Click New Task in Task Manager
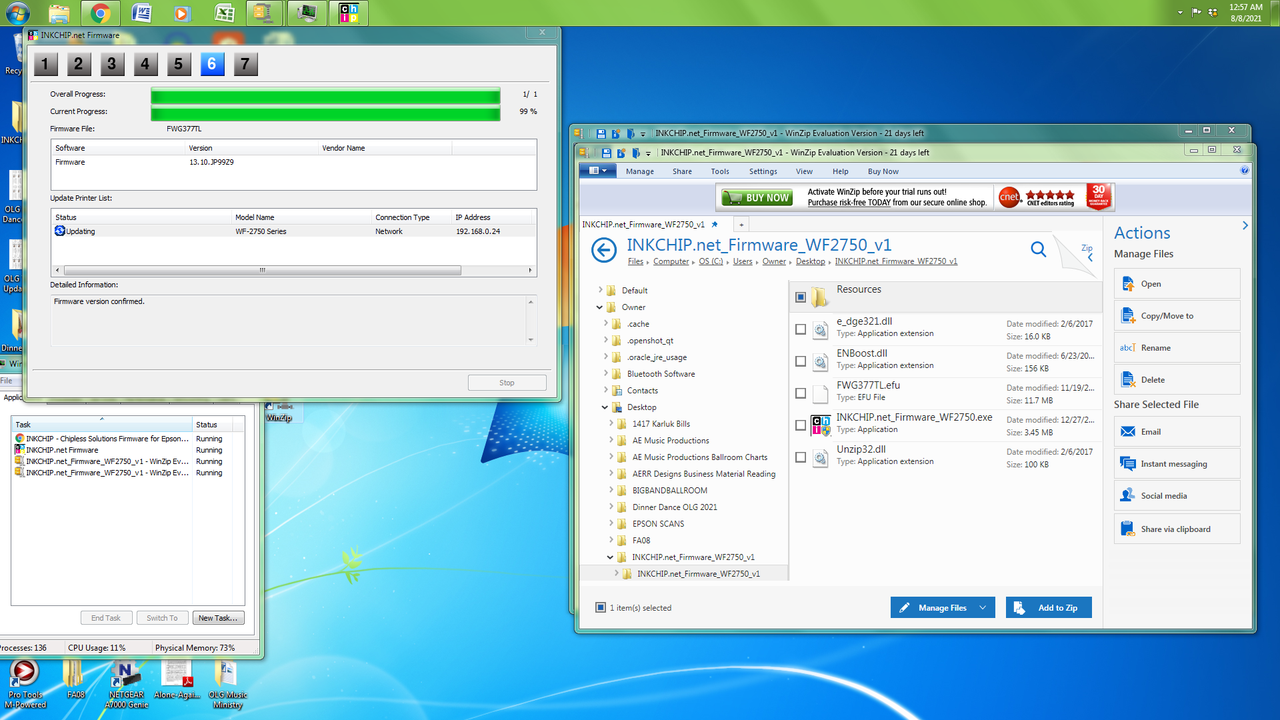This screenshot has height=720, width=1280. (x=217, y=618)
